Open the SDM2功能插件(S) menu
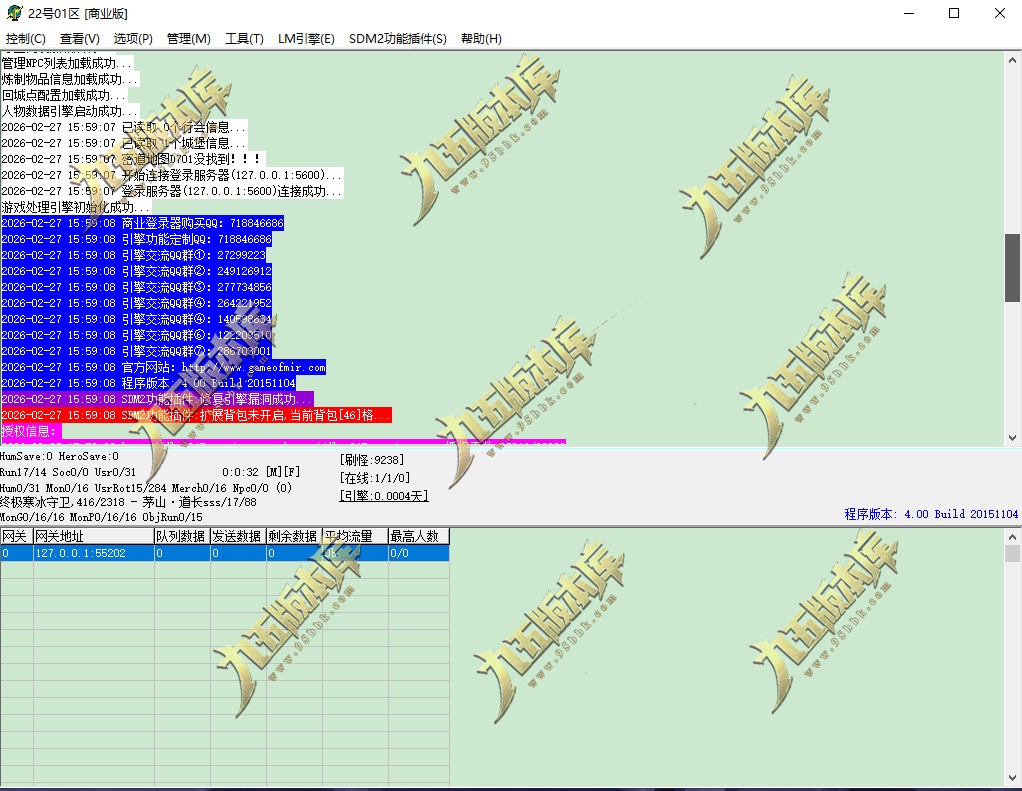 point(398,38)
